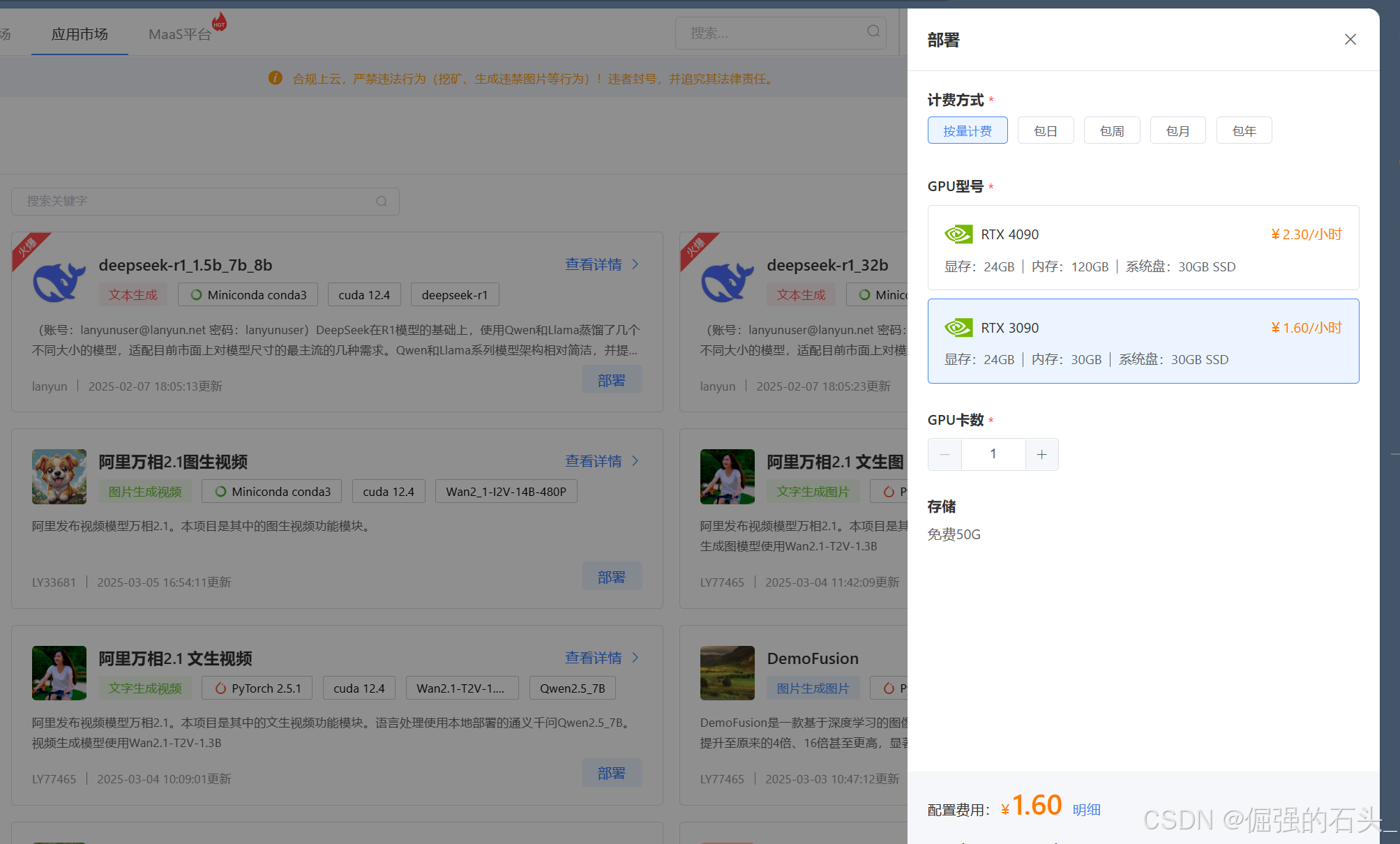
Task: Open 查看详情 chevron for 阿里万相2.1图生视频
Action: (x=635, y=461)
